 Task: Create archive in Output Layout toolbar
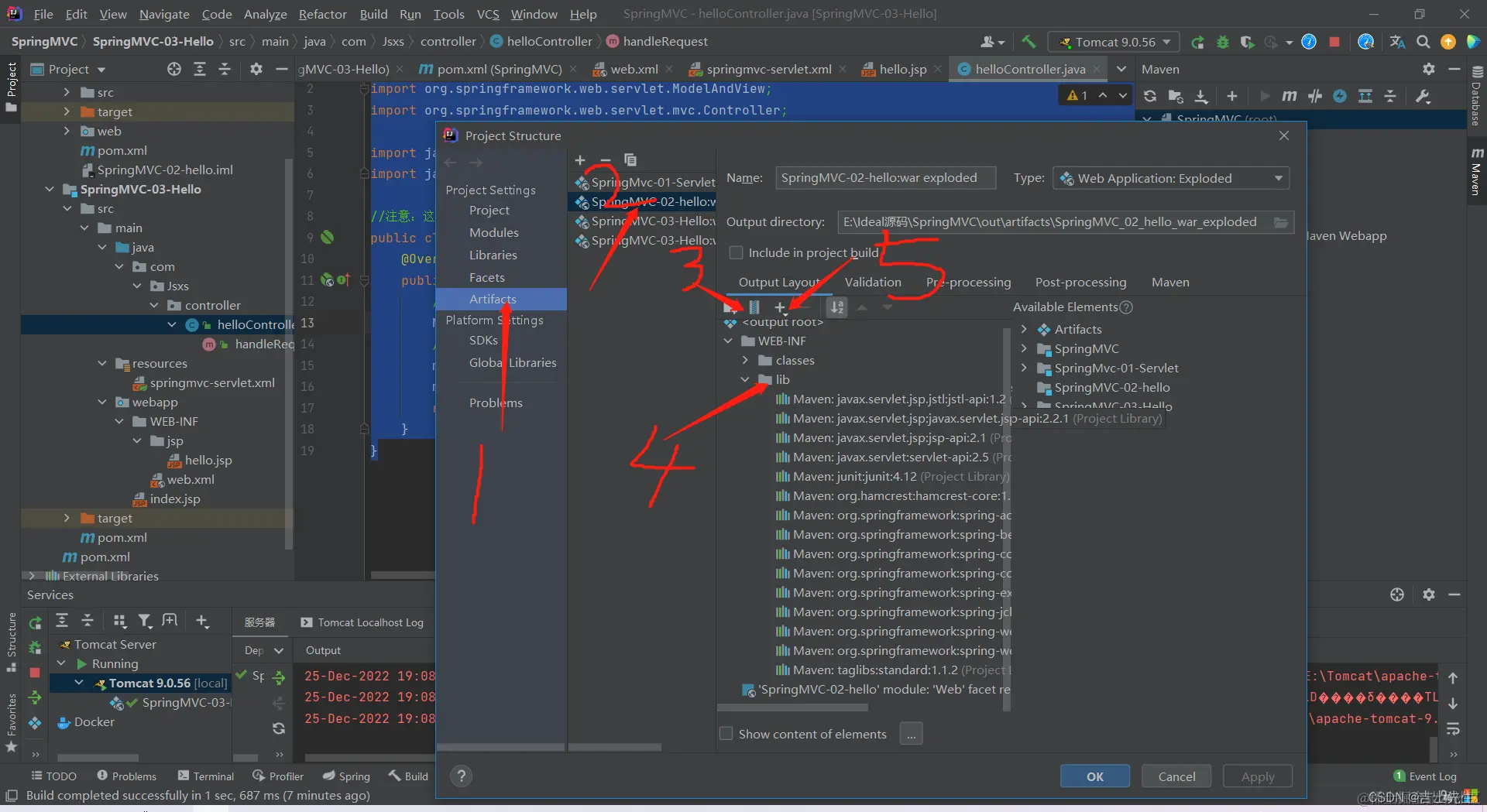tap(754, 307)
